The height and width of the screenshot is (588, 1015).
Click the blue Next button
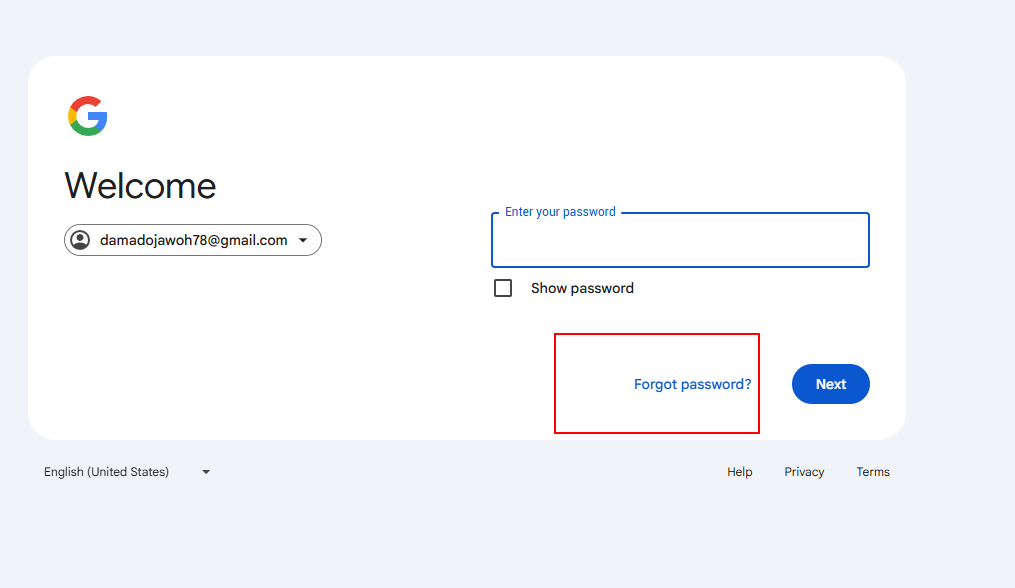(831, 384)
